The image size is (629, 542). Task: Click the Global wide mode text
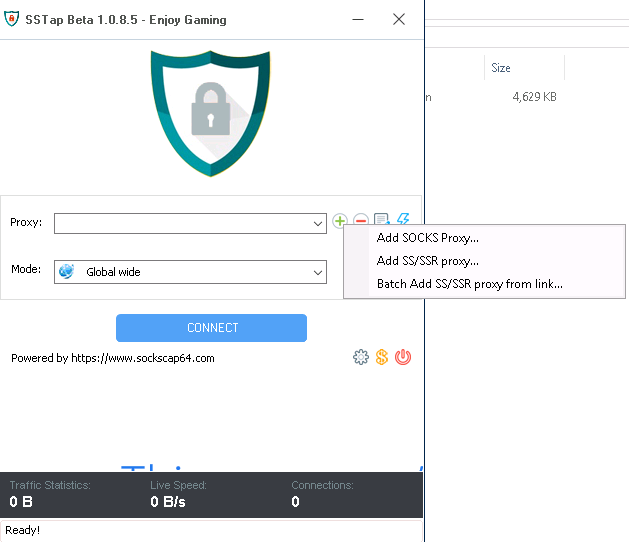113,272
